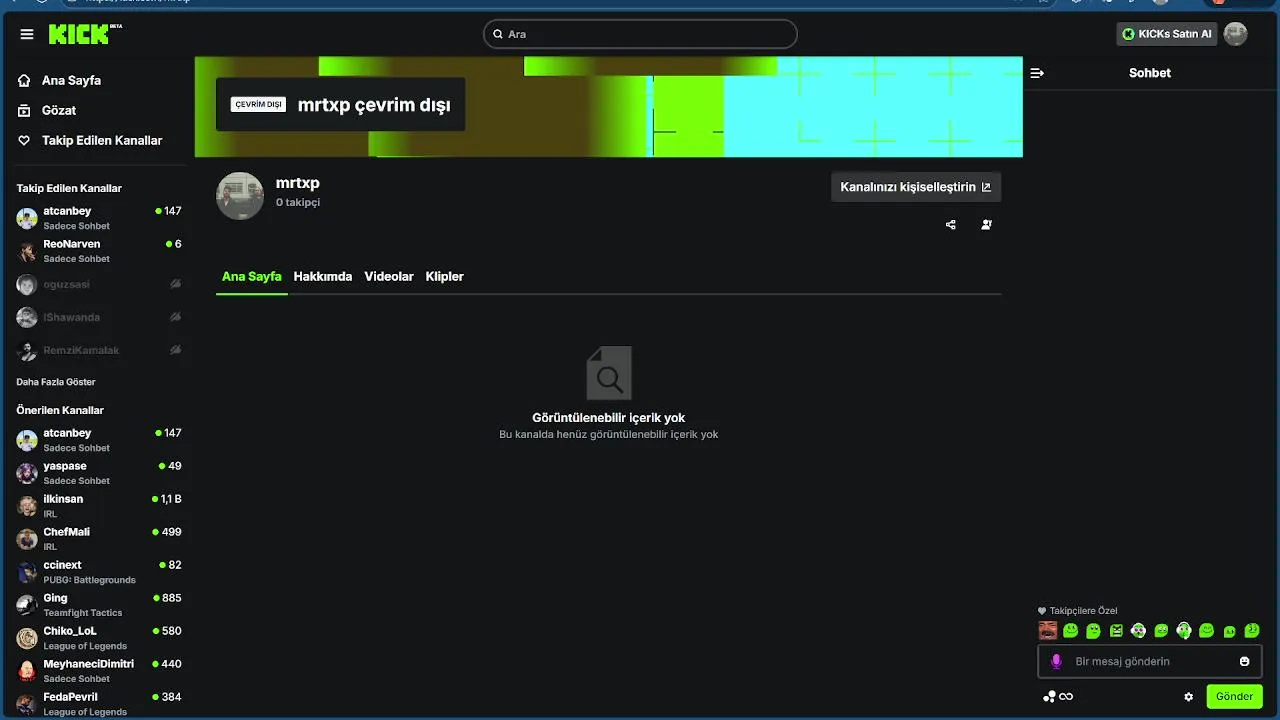Viewport: 1280px width, 720px height.
Task: Click KICKs Satın Al button
Action: tap(1166, 34)
